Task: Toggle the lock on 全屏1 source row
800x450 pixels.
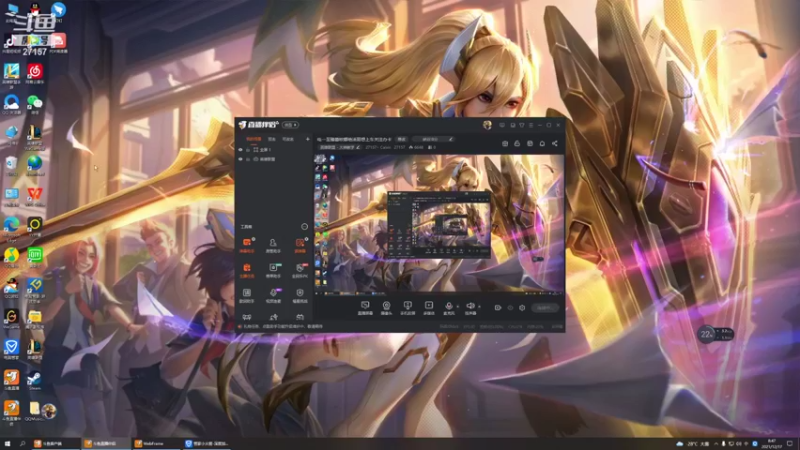Action: pyautogui.click(x=248, y=150)
